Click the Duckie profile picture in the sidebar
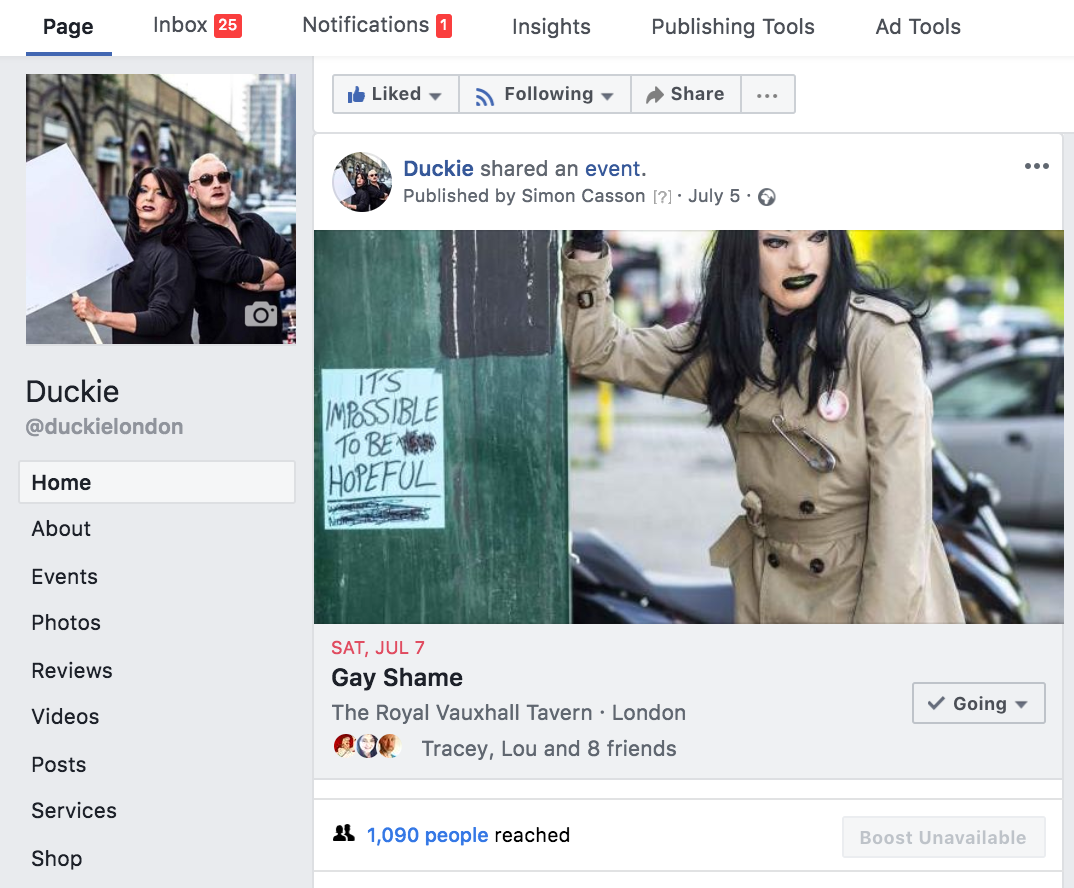 [161, 209]
